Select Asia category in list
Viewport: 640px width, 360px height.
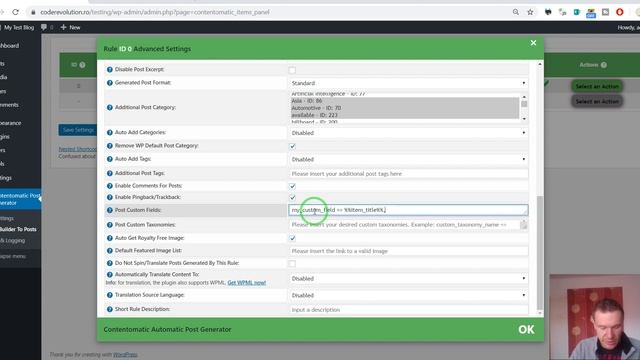404,101
